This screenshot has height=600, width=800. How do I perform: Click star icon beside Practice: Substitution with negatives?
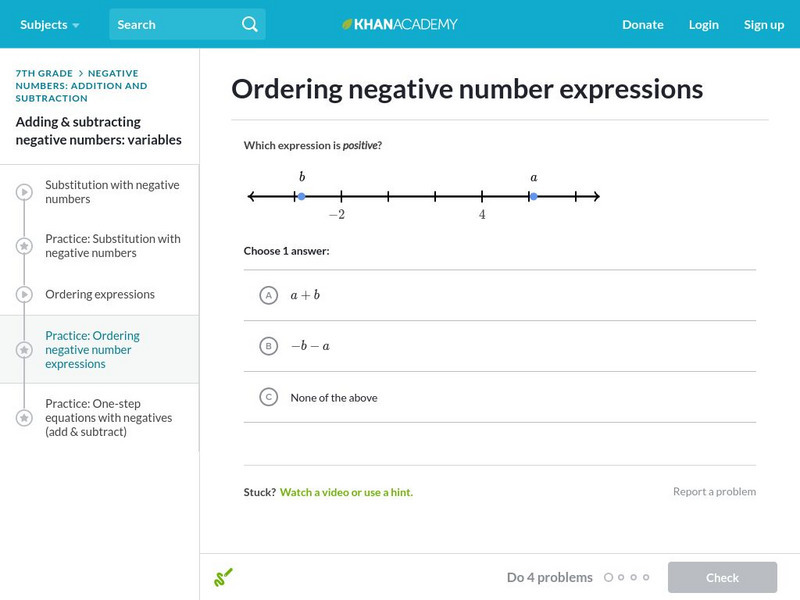(x=24, y=246)
